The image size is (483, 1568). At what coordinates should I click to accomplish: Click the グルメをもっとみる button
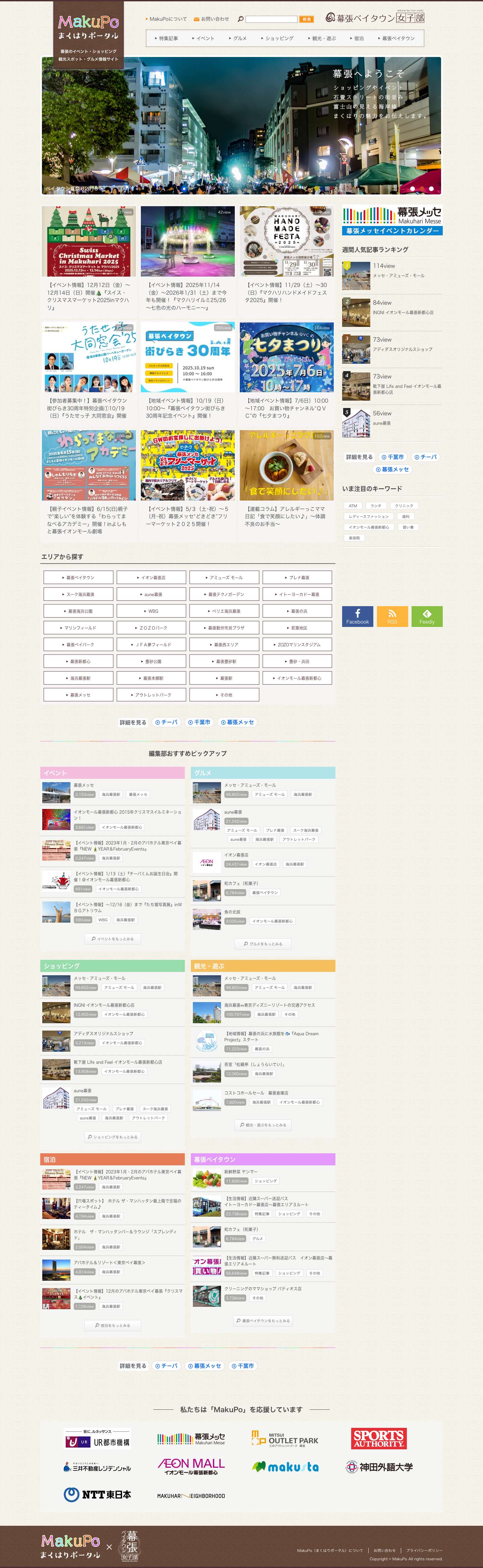point(263,944)
